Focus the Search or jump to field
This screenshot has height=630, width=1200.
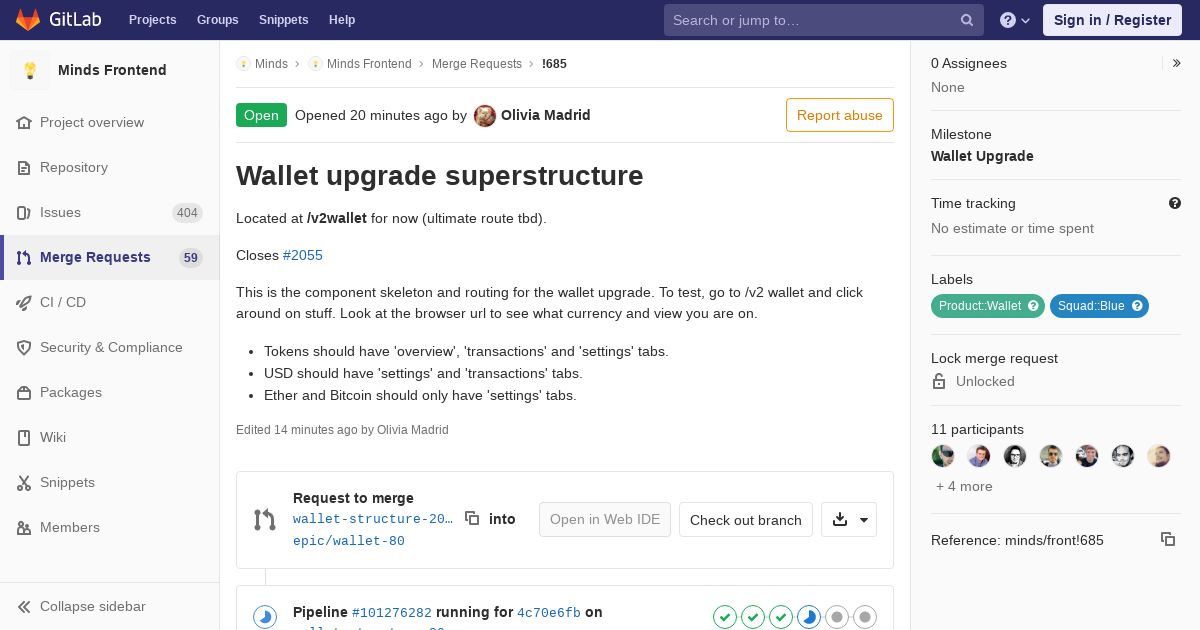click(x=812, y=20)
